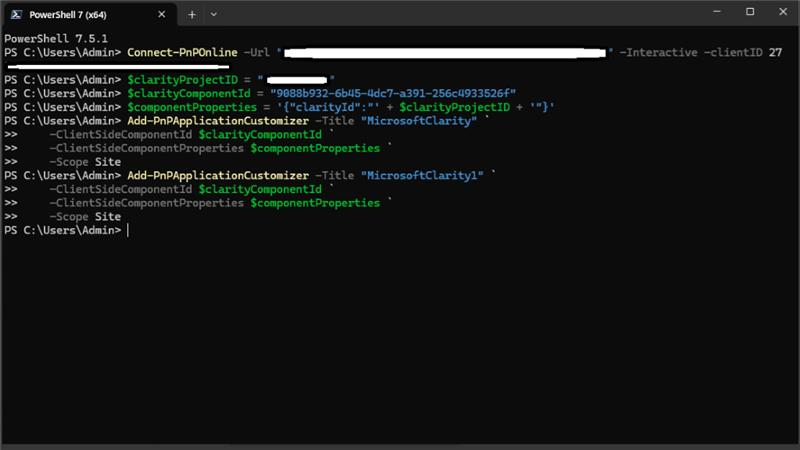
Task: Select the PowerShell 7 (x64) tab
Action: click(90, 14)
